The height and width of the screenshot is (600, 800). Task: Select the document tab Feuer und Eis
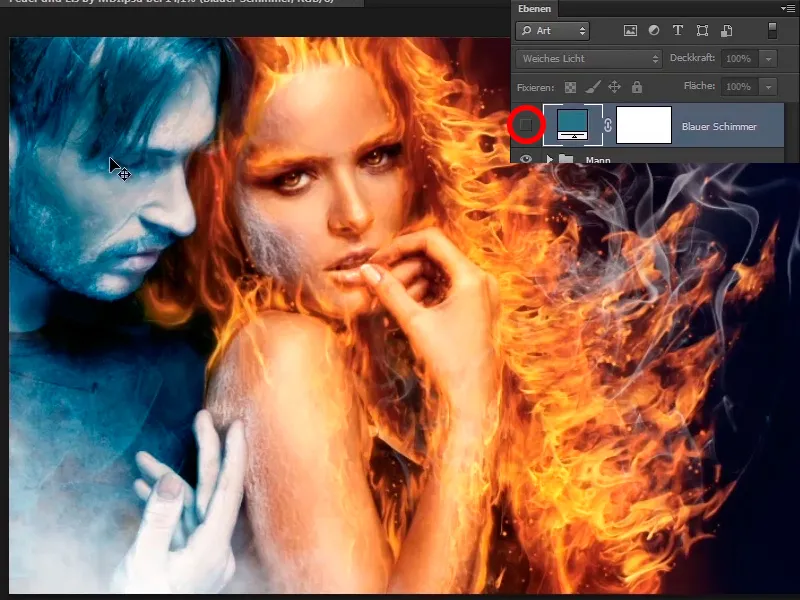182,2
